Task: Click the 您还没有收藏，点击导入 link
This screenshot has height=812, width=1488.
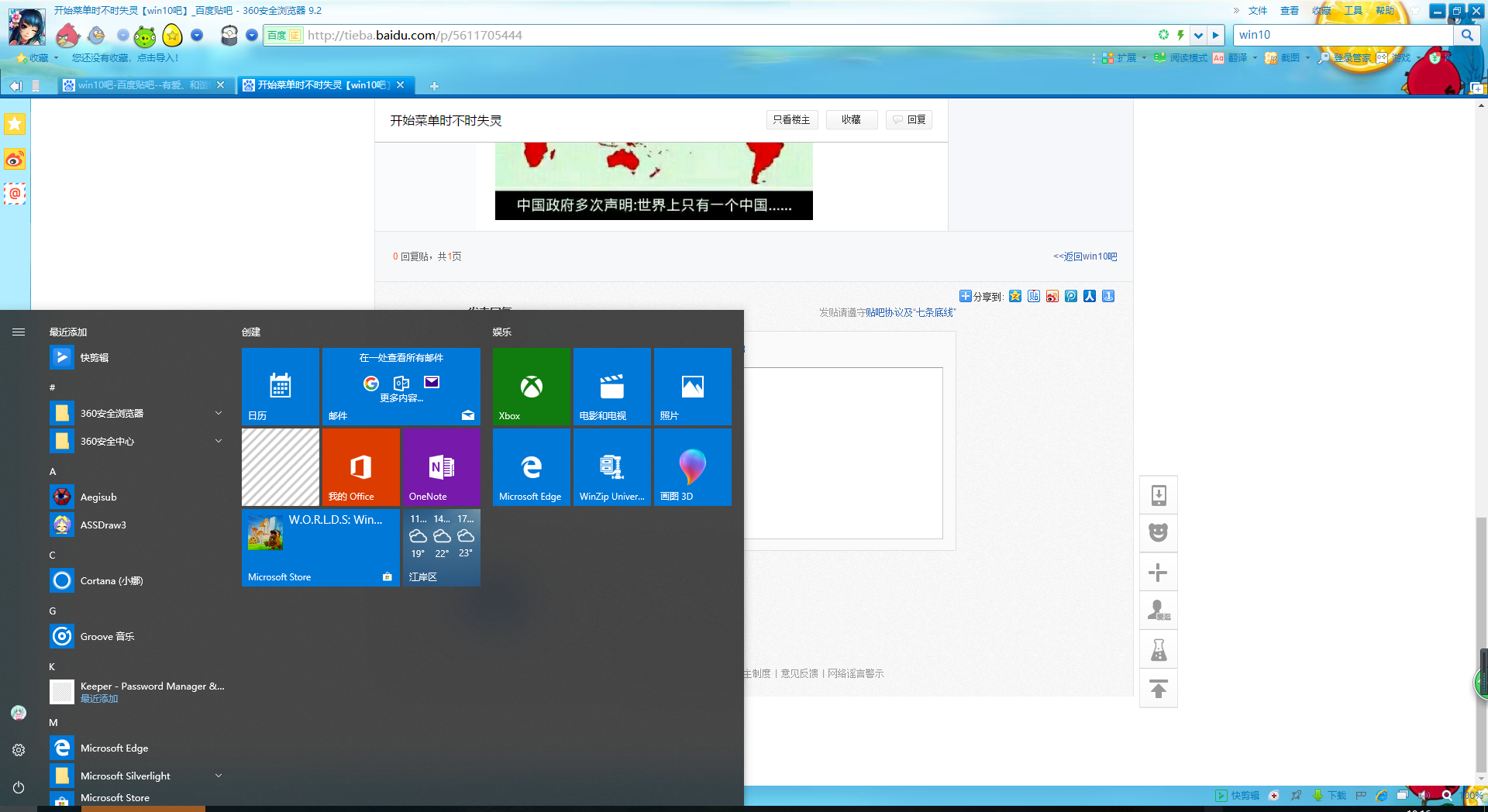Action: [x=125, y=58]
